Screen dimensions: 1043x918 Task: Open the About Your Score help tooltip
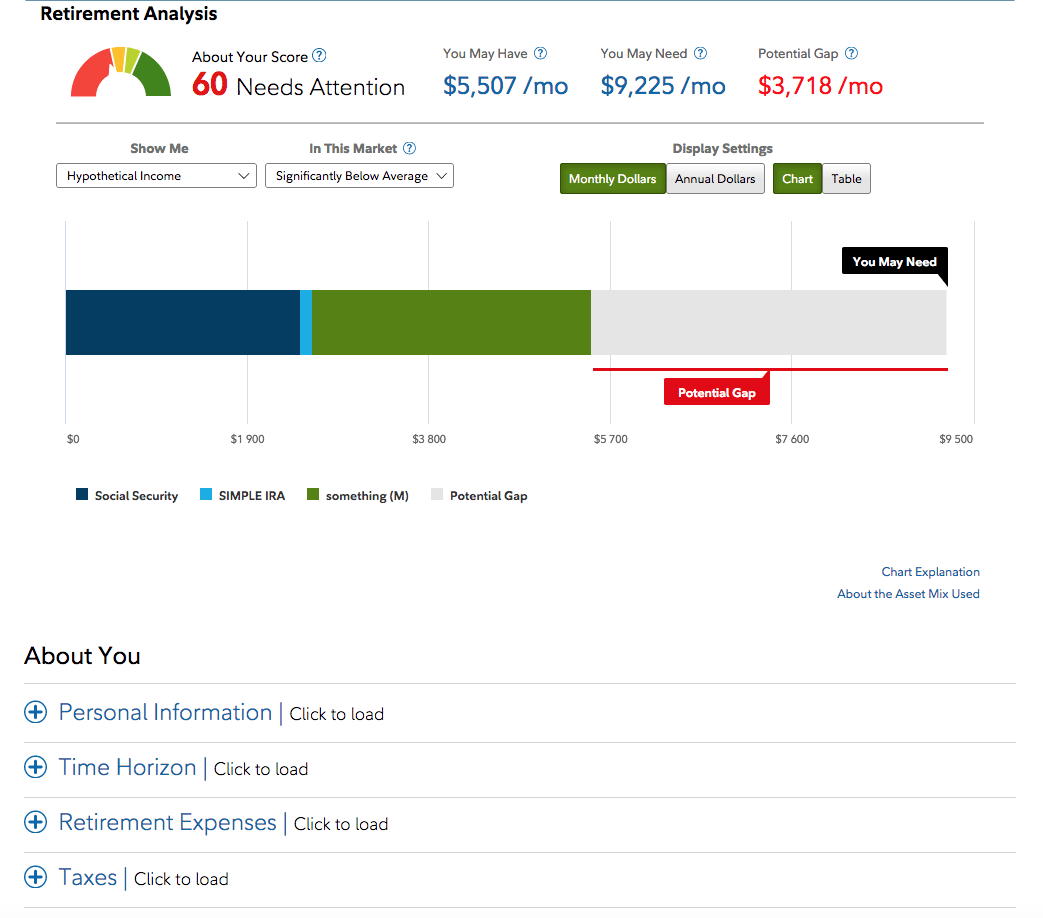pos(320,57)
